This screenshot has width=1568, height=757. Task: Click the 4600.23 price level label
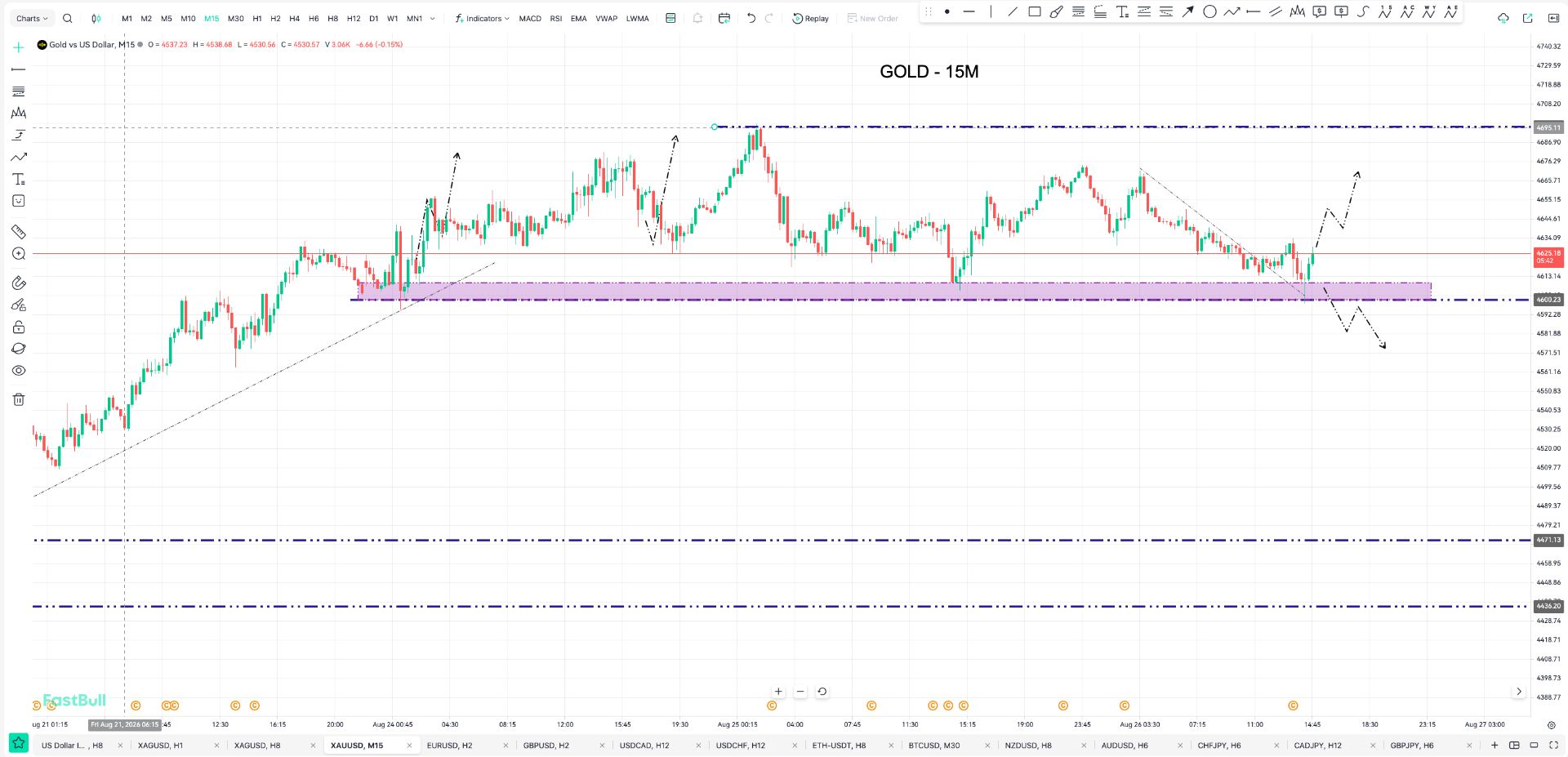1548,300
